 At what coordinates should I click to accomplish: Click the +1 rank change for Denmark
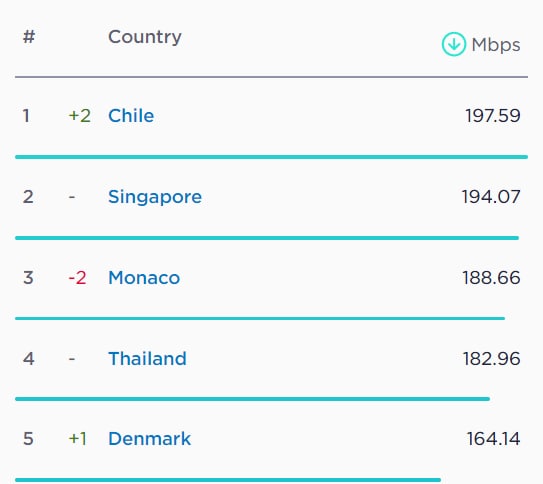click(x=78, y=439)
